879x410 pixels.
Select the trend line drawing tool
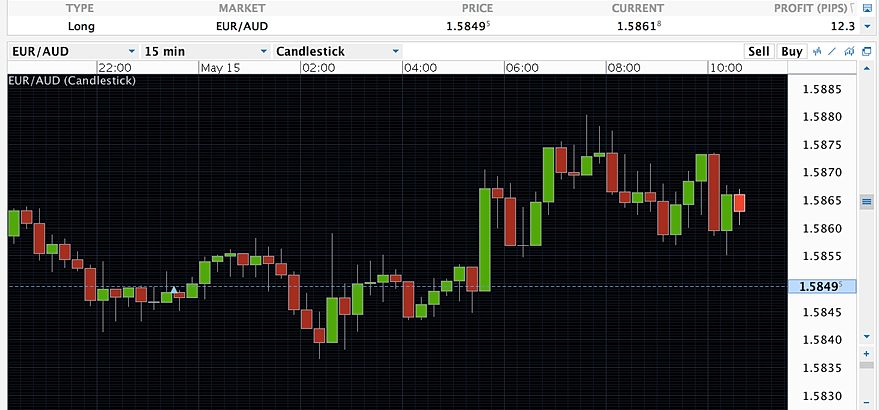[x=832, y=51]
